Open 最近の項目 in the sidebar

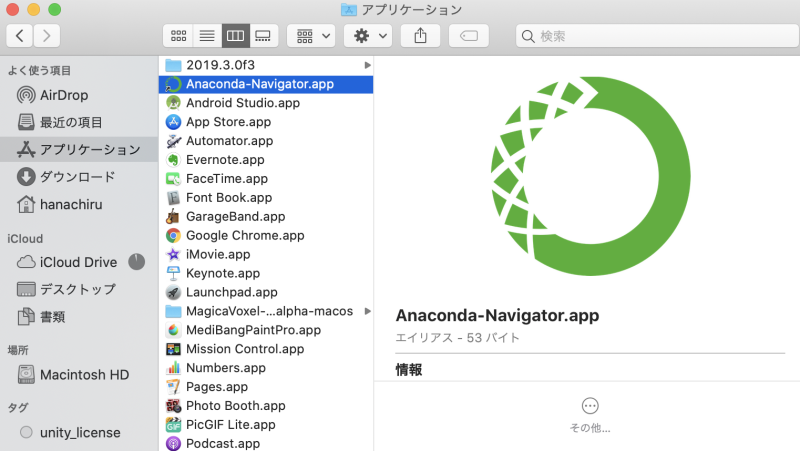[79, 122]
